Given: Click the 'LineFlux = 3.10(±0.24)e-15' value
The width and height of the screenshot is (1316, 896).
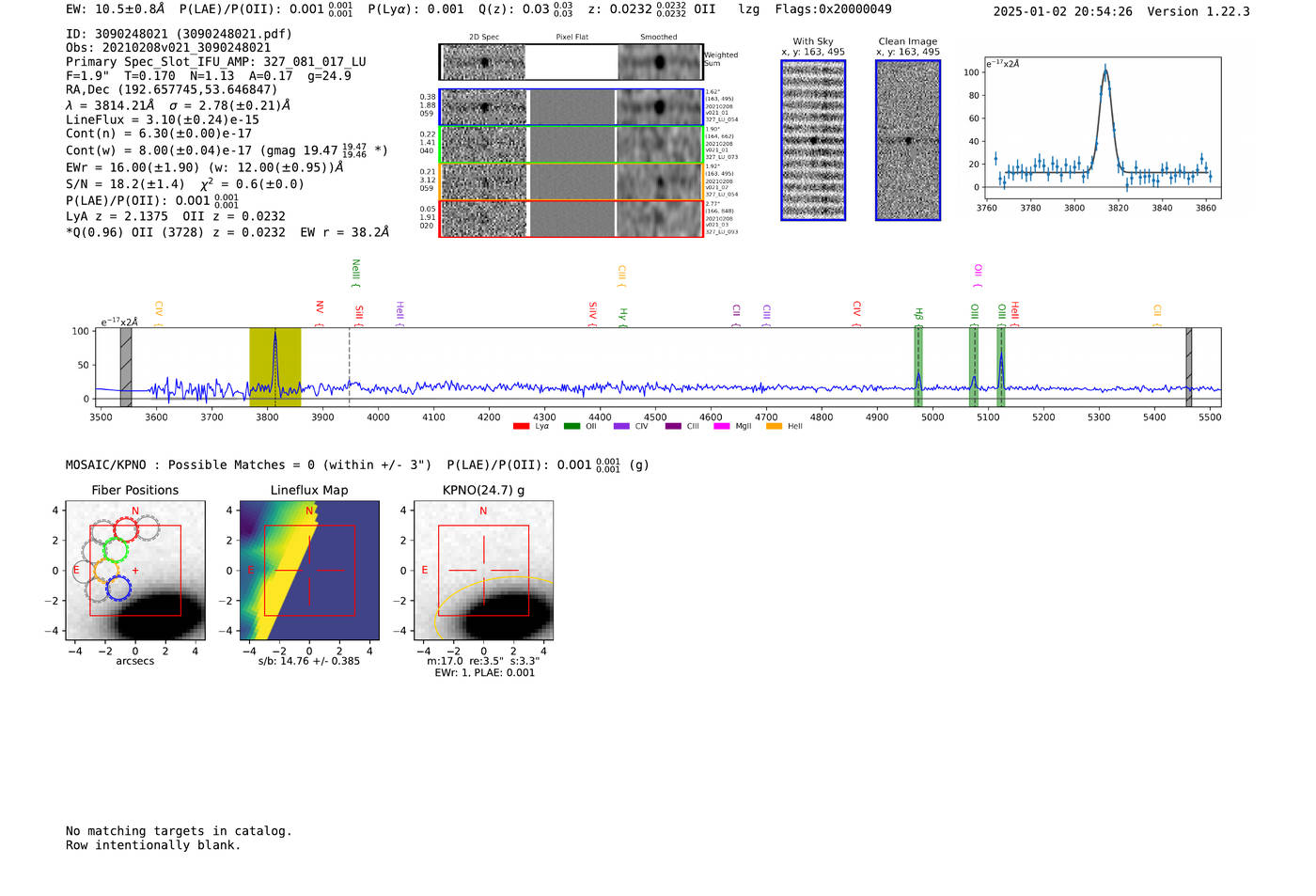Looking at the screenshot, I should coord(163,120).
